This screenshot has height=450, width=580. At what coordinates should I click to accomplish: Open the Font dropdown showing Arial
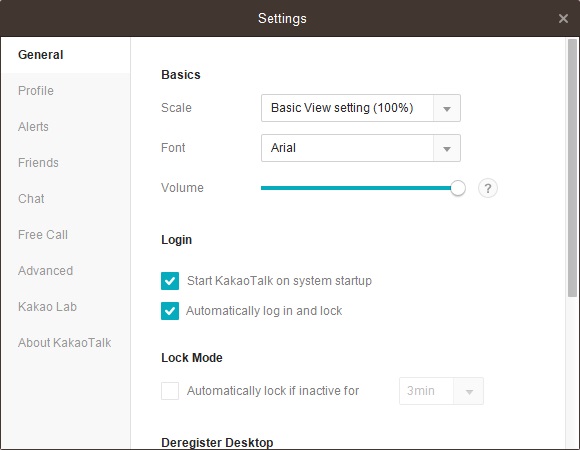361,148
